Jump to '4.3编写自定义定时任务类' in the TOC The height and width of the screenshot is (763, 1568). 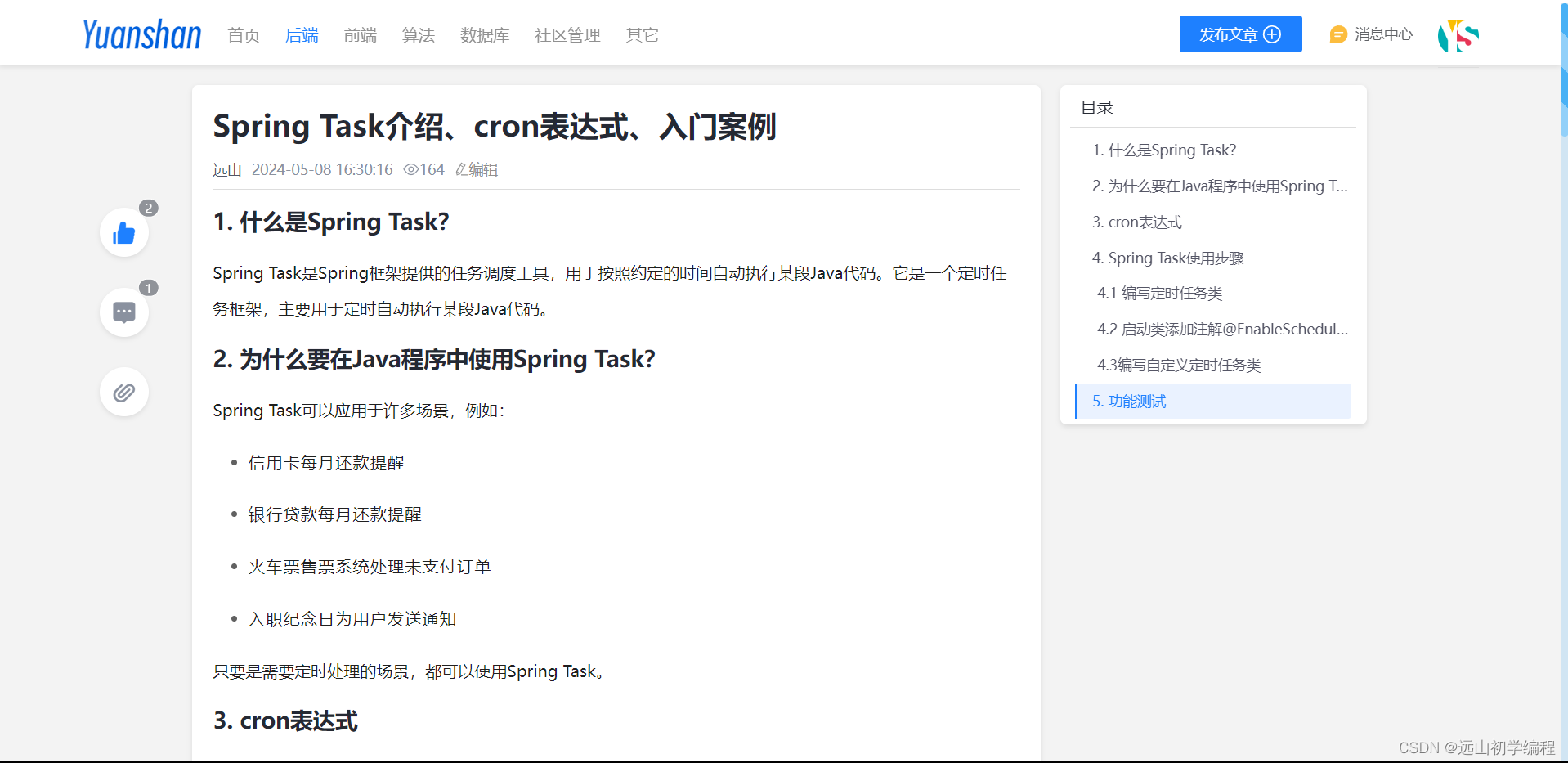tap(1179, 365)
